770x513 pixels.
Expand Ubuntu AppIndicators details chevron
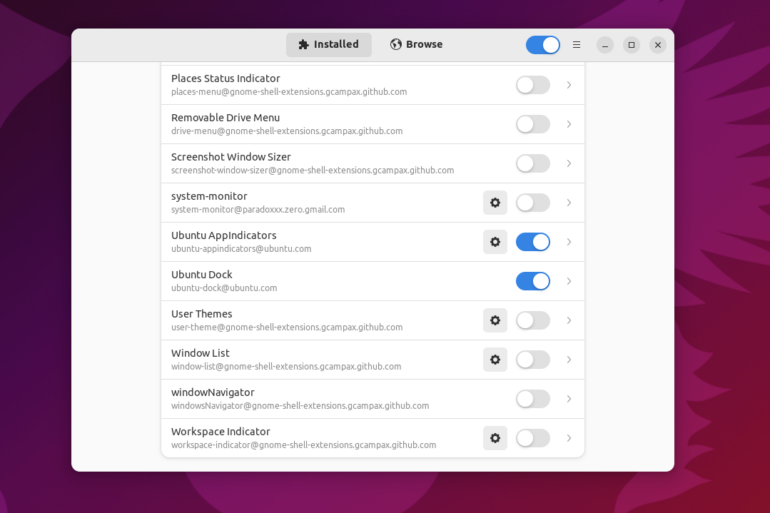569,242
